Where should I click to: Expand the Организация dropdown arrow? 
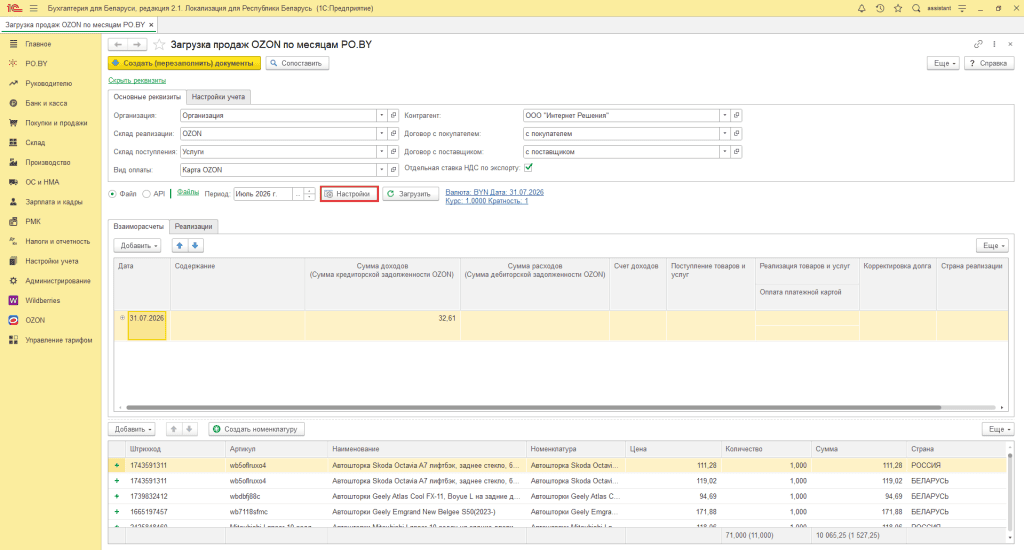pyautogui.click(x=381, y=115)
